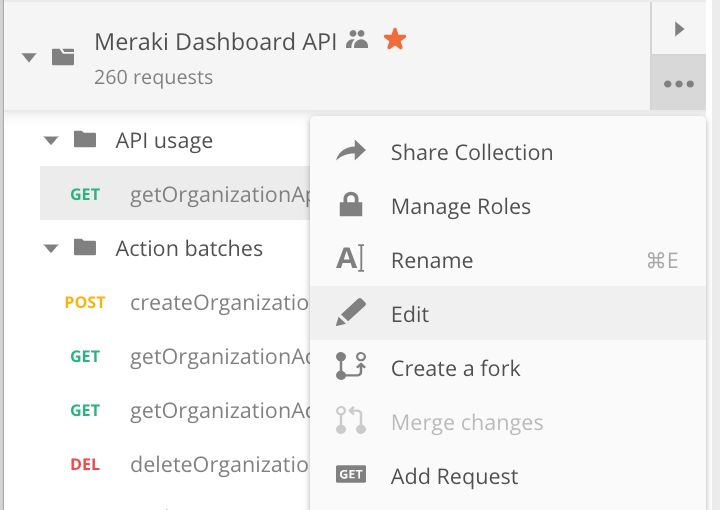726x510 pixels.
Task: Click the orange favorite star icon
Action: tap(395, 39)
